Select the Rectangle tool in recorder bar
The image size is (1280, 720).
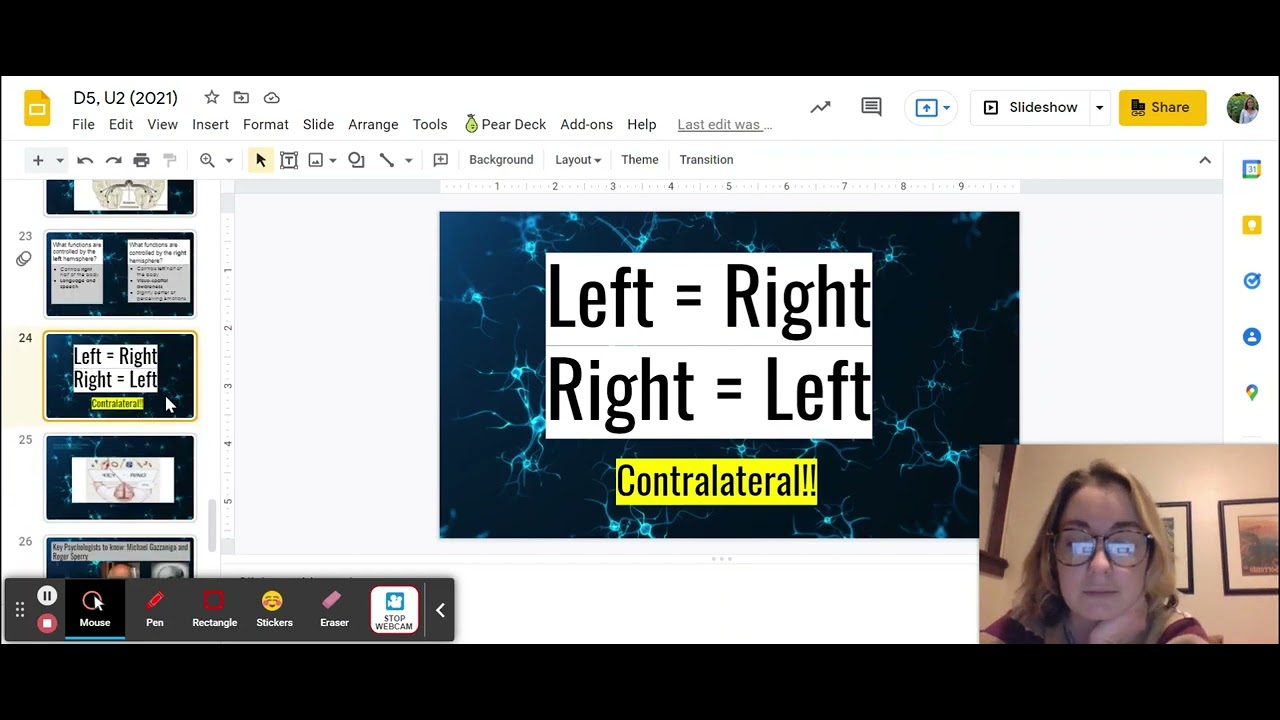click(214, 609)
